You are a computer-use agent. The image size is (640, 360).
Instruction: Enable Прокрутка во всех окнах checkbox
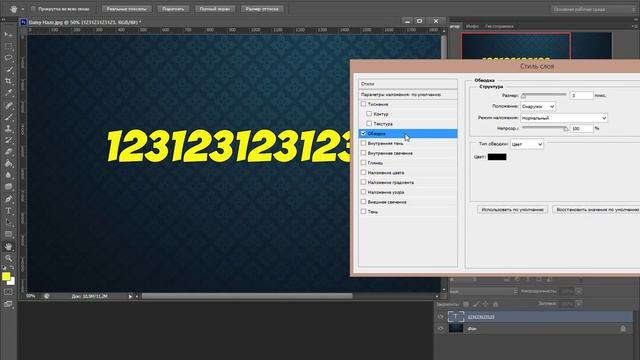tap(33, 9)
